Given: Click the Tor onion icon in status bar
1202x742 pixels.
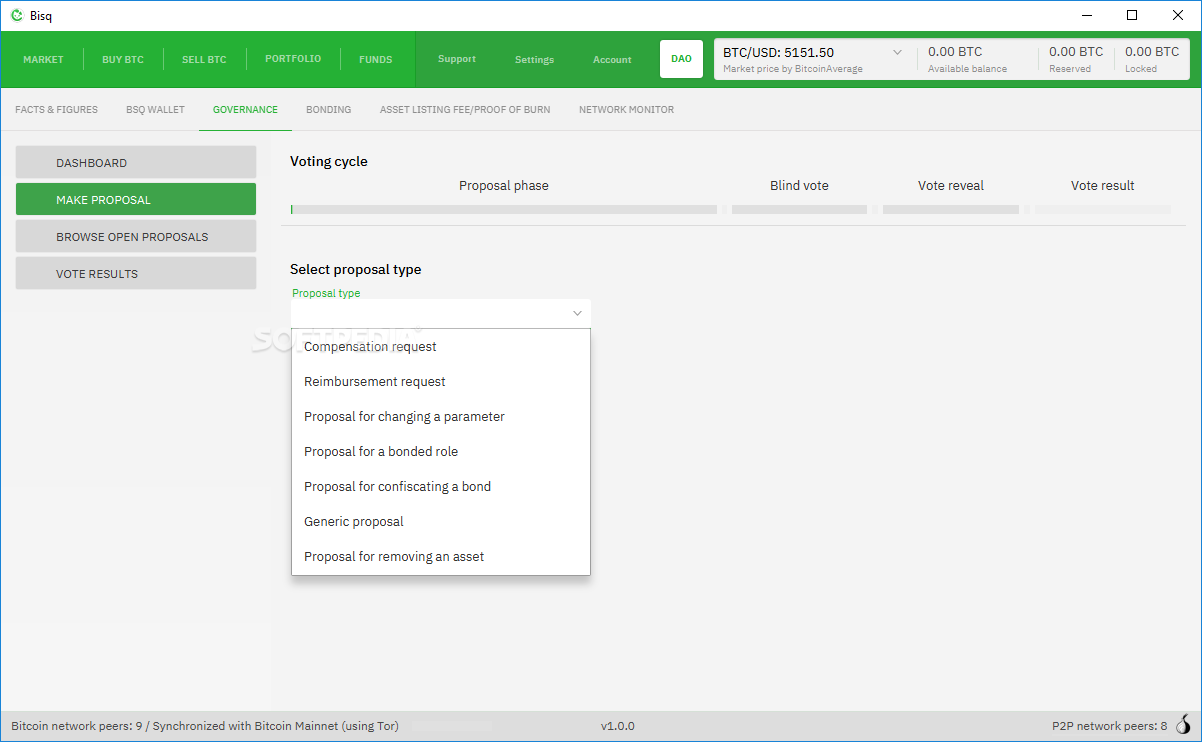Looking at the screenshot, I should 1184,726.
